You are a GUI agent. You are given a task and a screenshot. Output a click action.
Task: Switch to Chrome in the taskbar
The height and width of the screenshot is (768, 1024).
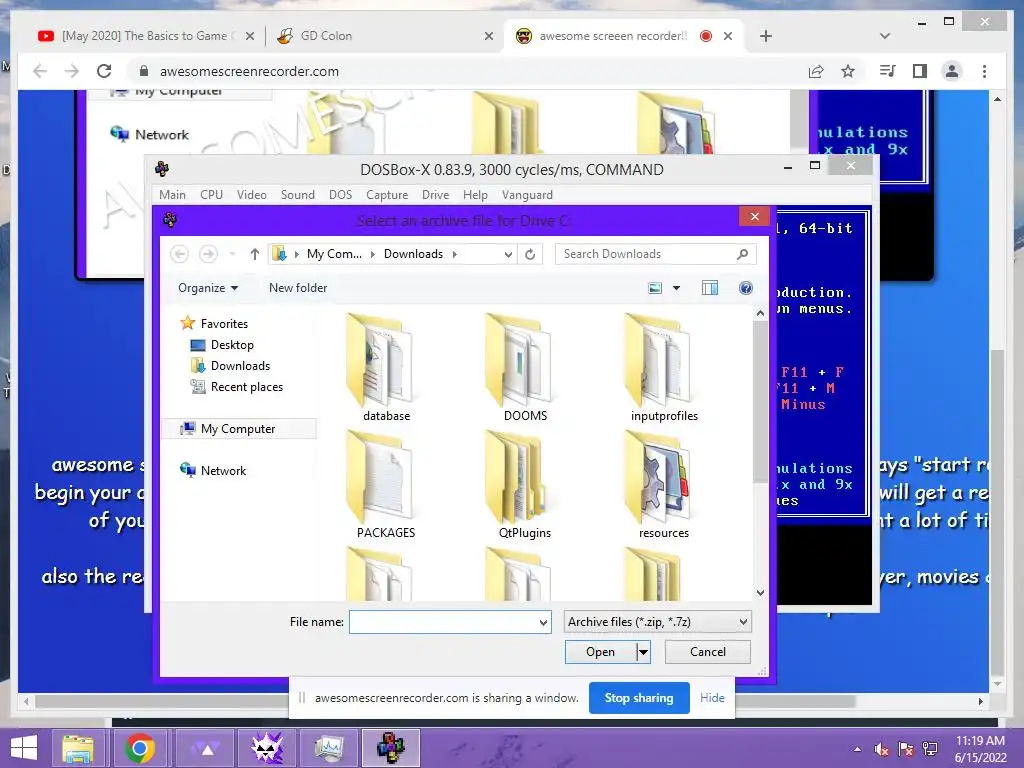coord(140,748)
